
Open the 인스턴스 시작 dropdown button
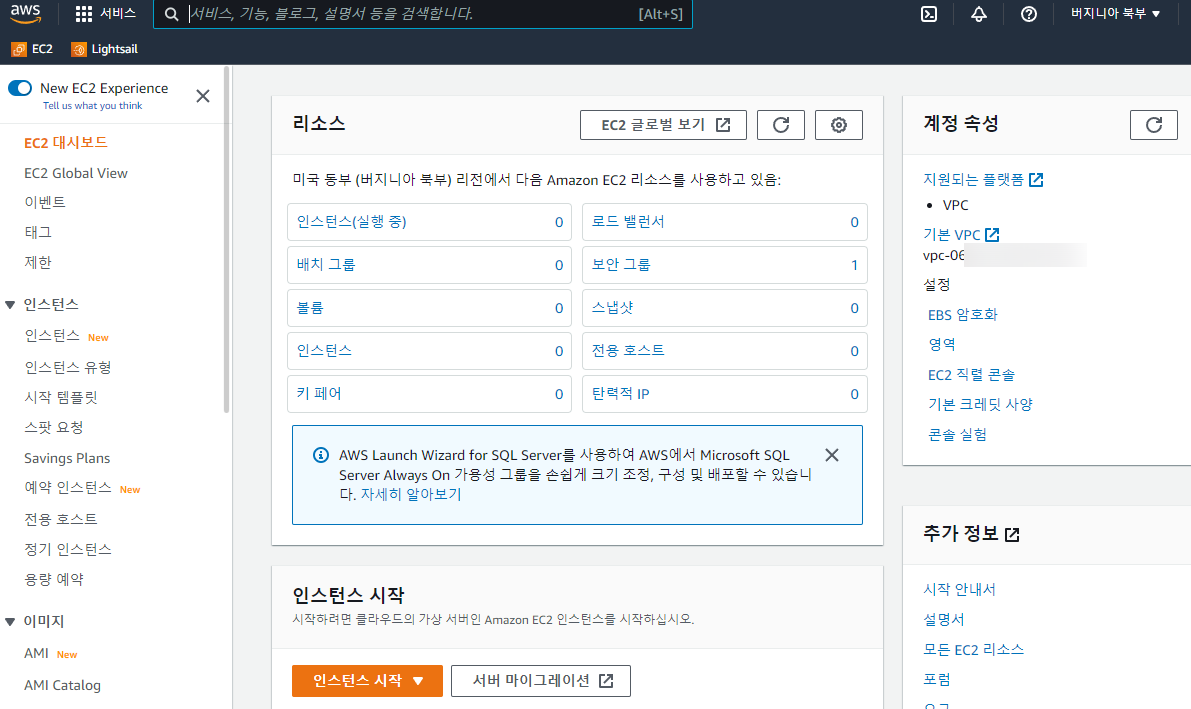tap(367, 681)
